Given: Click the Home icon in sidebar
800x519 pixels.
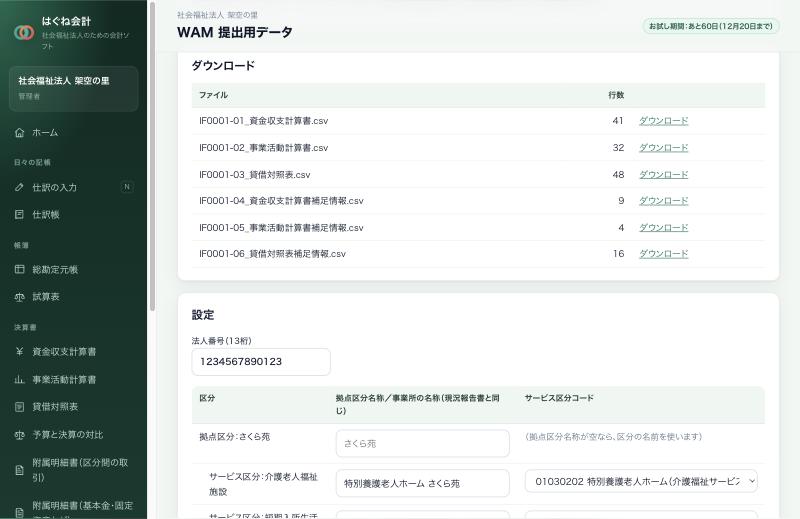Looking at the screenshot, I should [19, 133].
